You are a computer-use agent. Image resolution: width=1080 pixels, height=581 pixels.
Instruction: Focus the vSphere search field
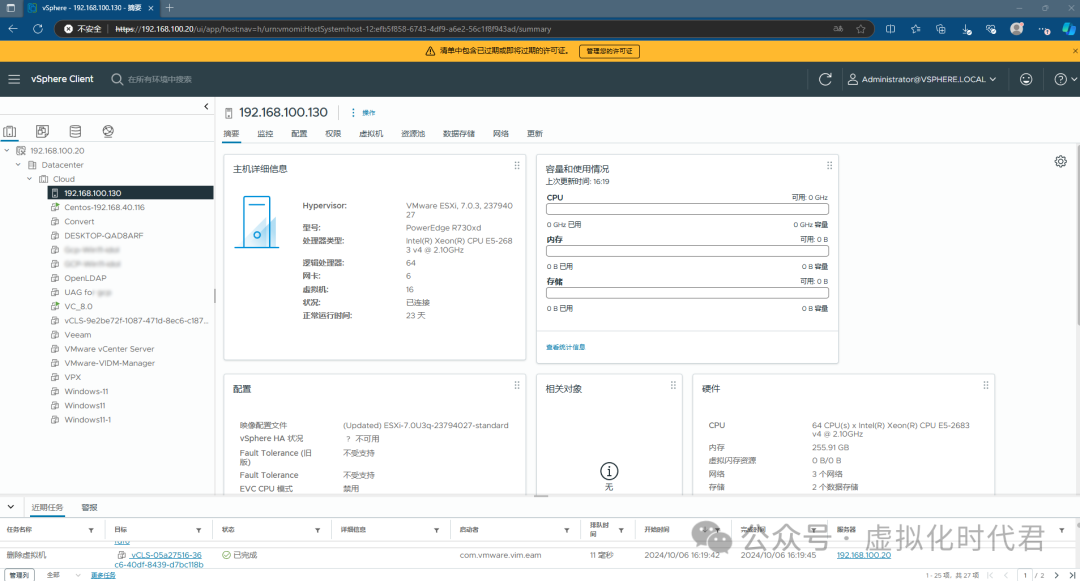tap(160, 79)
